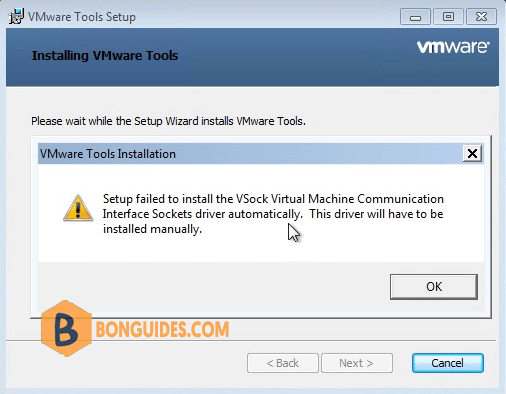Viewport: 506px width, 394px height.
Task: Click the Please wait Setup Wizard text
Action: point(168,121)
